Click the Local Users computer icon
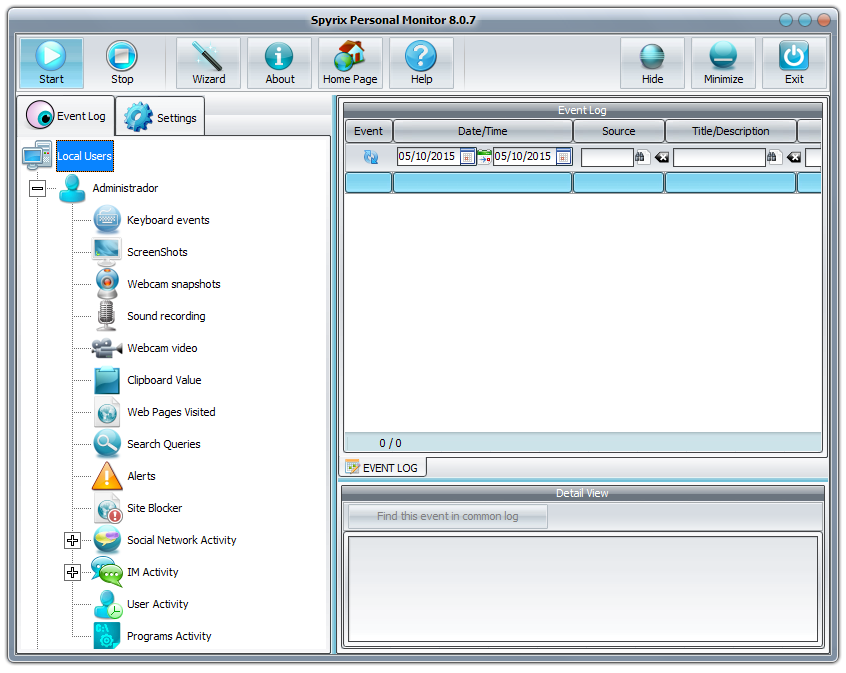Viewport: 846px width, 673px height. point(37,156)
